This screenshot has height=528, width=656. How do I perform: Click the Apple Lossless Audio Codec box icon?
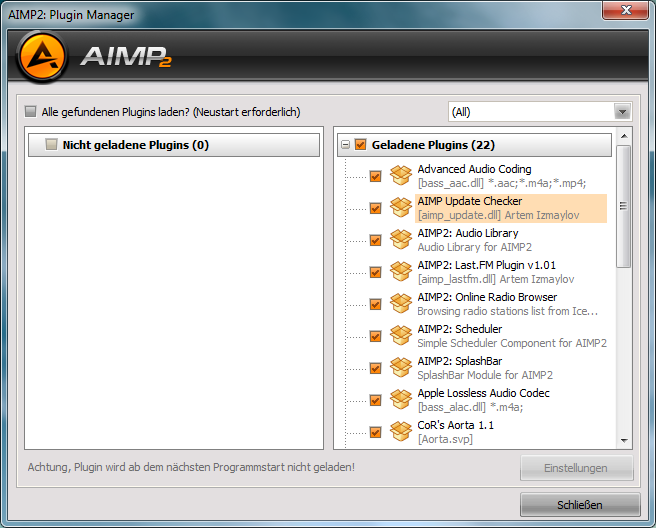pyautogui.click(x=401, y=400)
